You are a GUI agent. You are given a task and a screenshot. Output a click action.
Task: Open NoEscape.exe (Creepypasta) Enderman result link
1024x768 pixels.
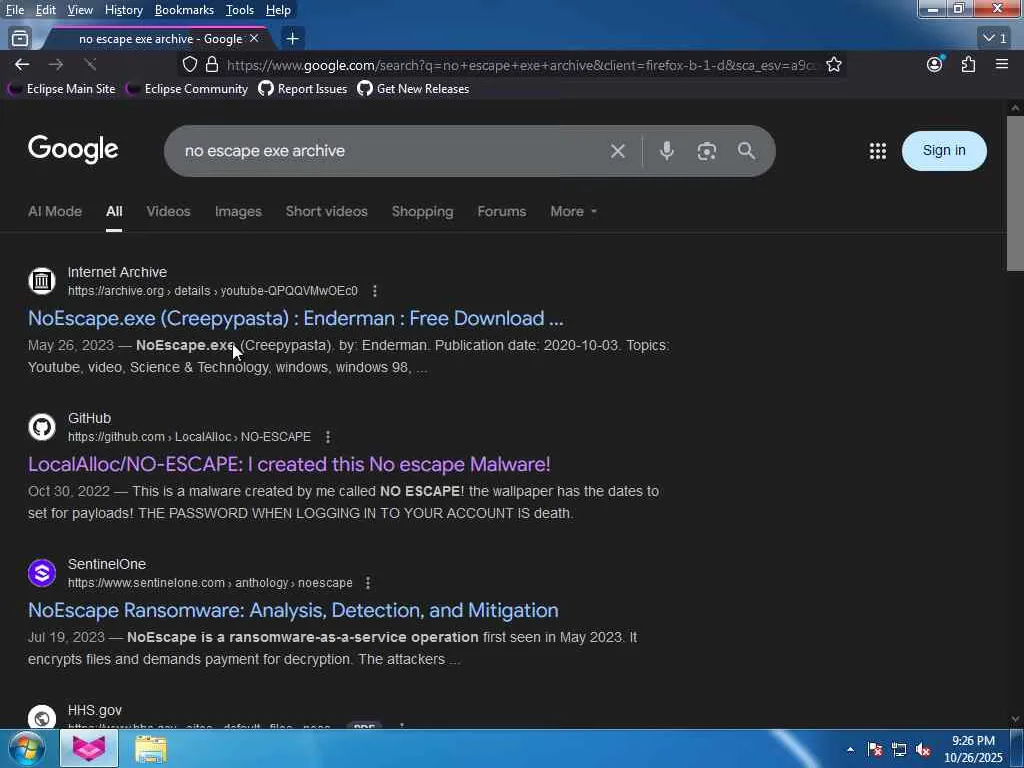(x=295, y=318)
